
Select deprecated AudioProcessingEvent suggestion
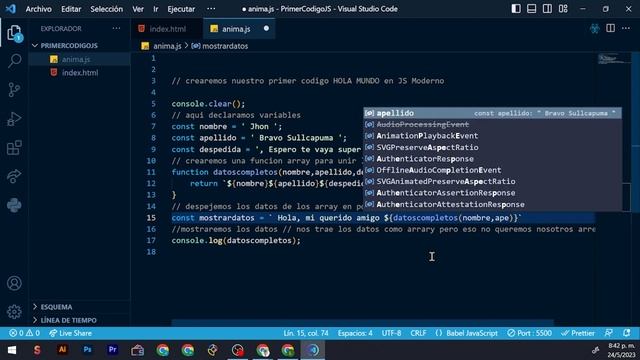coord(493,124)
